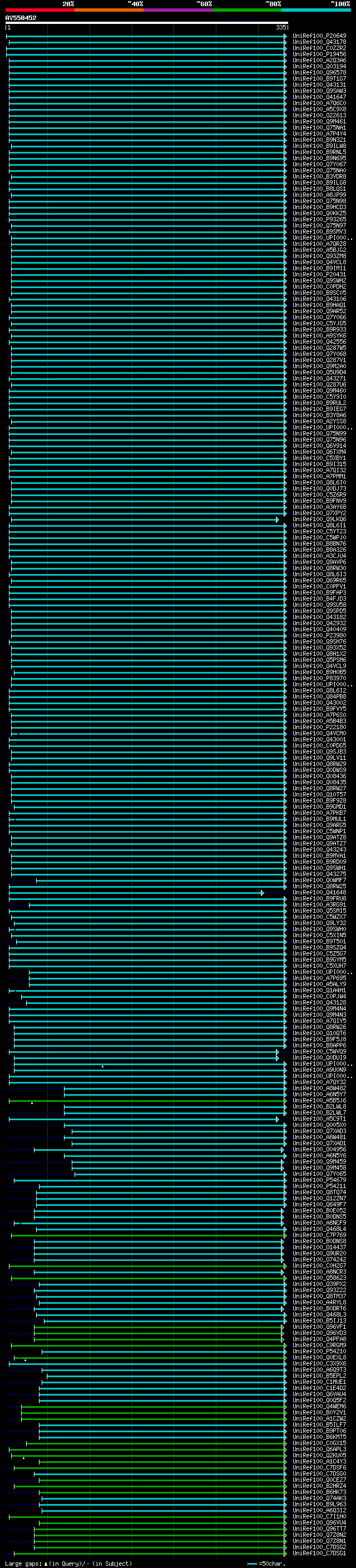Select the UniRef100_A3RG91 label
The image size is (356, 1568).
click(319, 904)
